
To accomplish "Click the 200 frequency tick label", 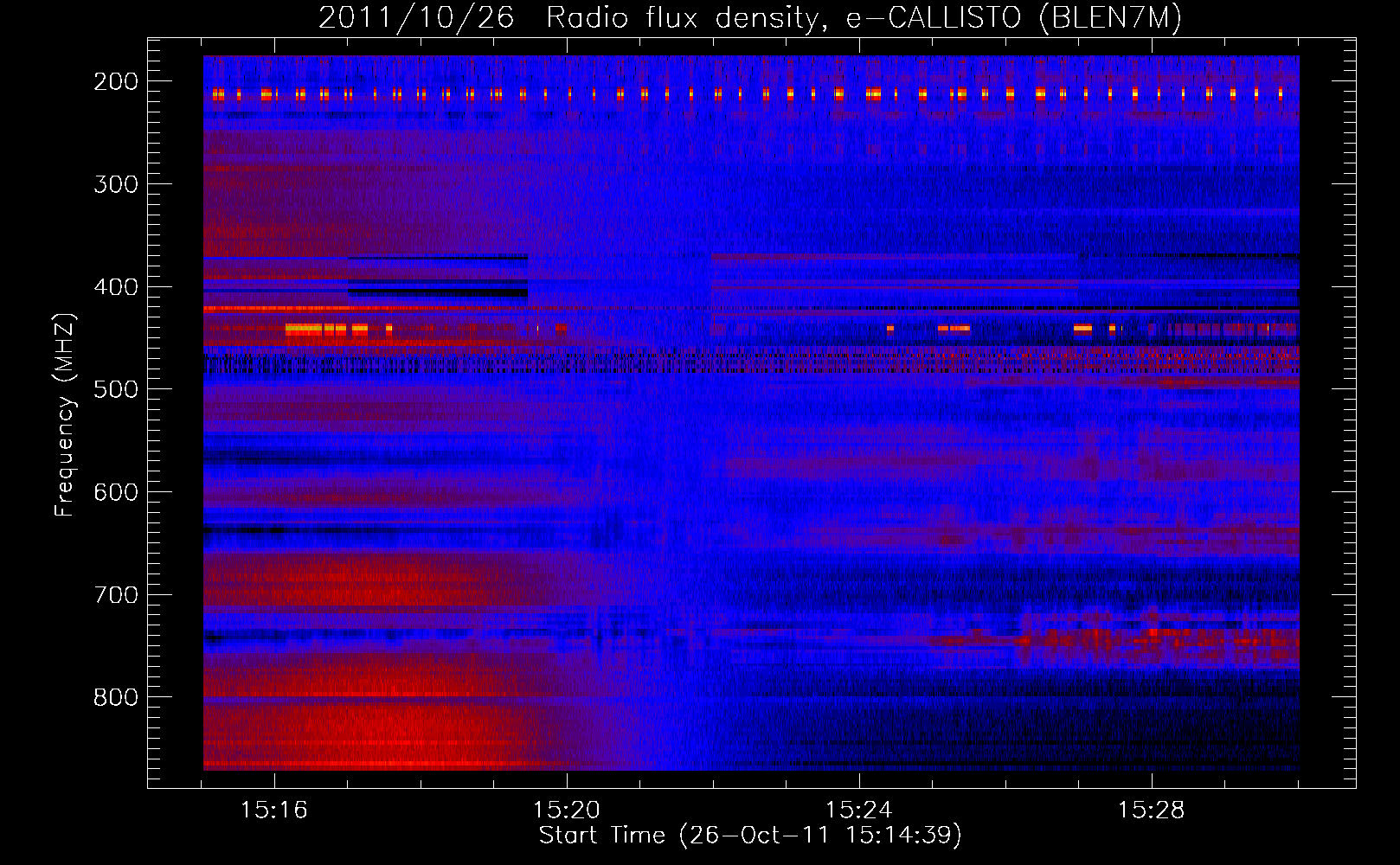I will pyautogui.click(x=116, y=81).
